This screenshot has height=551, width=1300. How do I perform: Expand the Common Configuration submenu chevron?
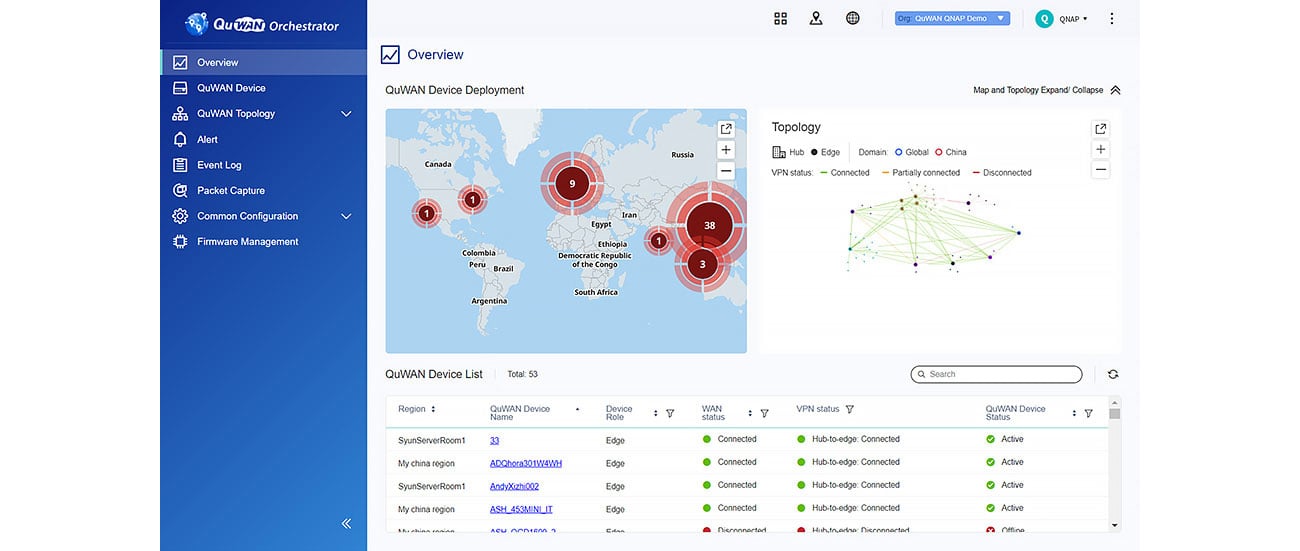click(346, 216)
